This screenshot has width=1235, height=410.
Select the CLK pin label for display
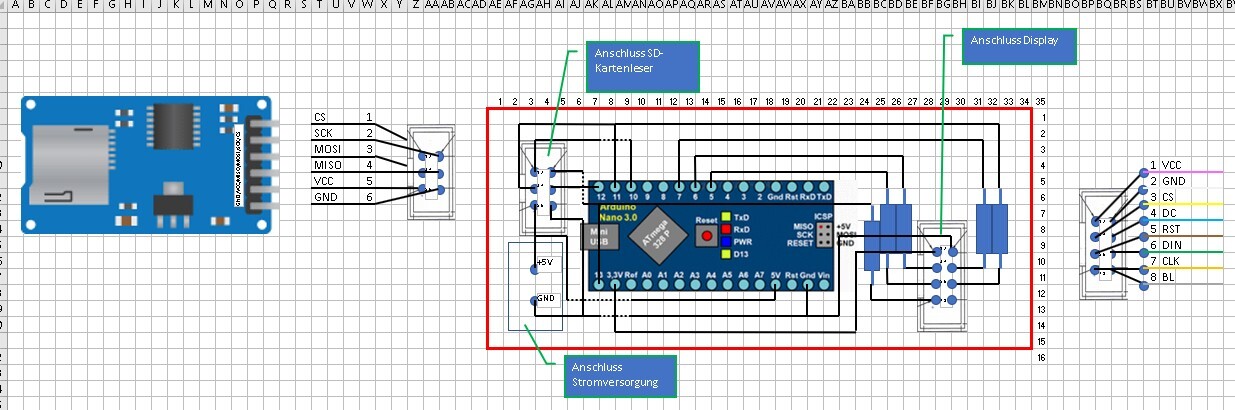(1173, 261)
